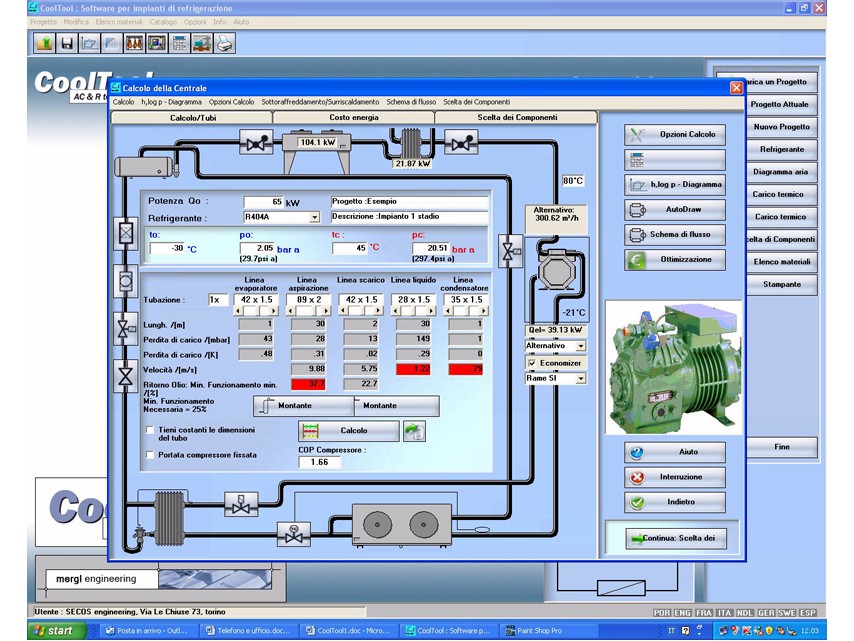Click the refrigerant bottles toolbar icon

[135, 43]
